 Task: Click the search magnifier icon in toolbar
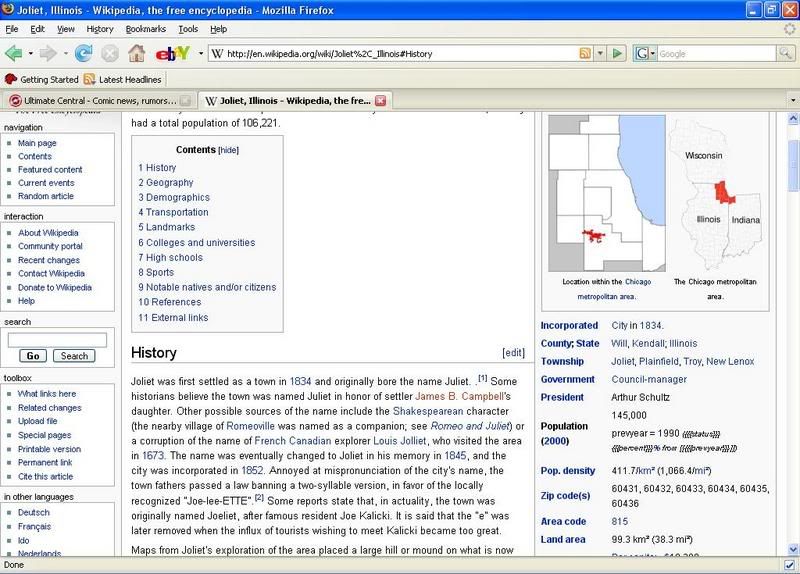(x=785, y=53)
